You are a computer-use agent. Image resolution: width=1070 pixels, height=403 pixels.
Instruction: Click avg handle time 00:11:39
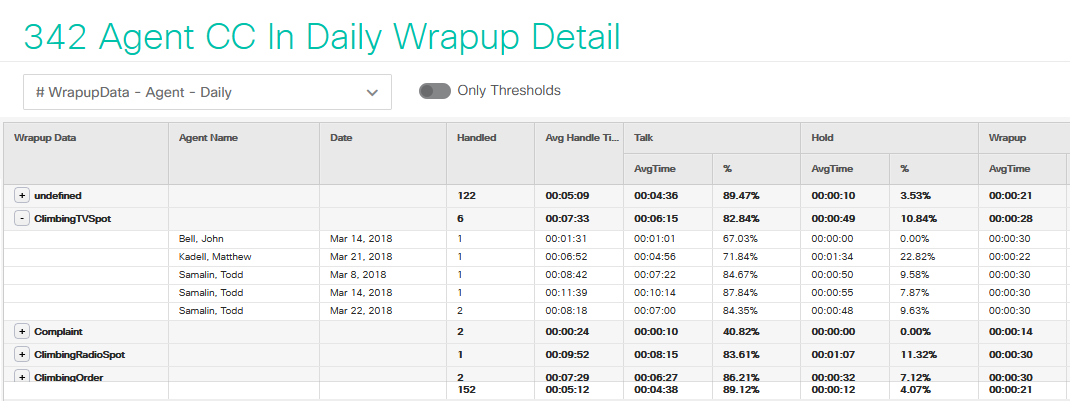(566, 293)
